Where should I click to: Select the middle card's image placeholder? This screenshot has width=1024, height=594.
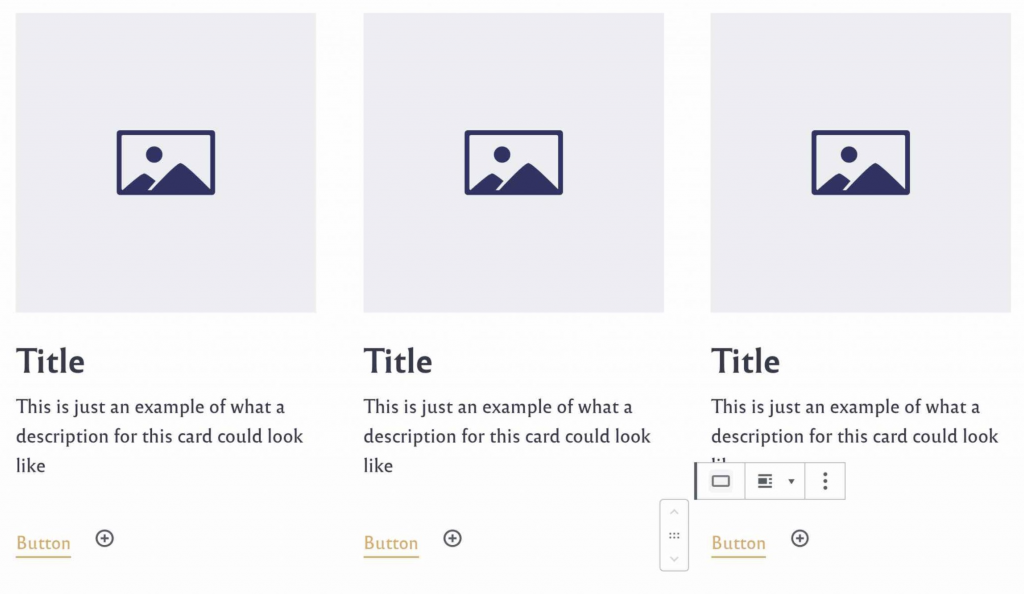click(x=513, y=162)
